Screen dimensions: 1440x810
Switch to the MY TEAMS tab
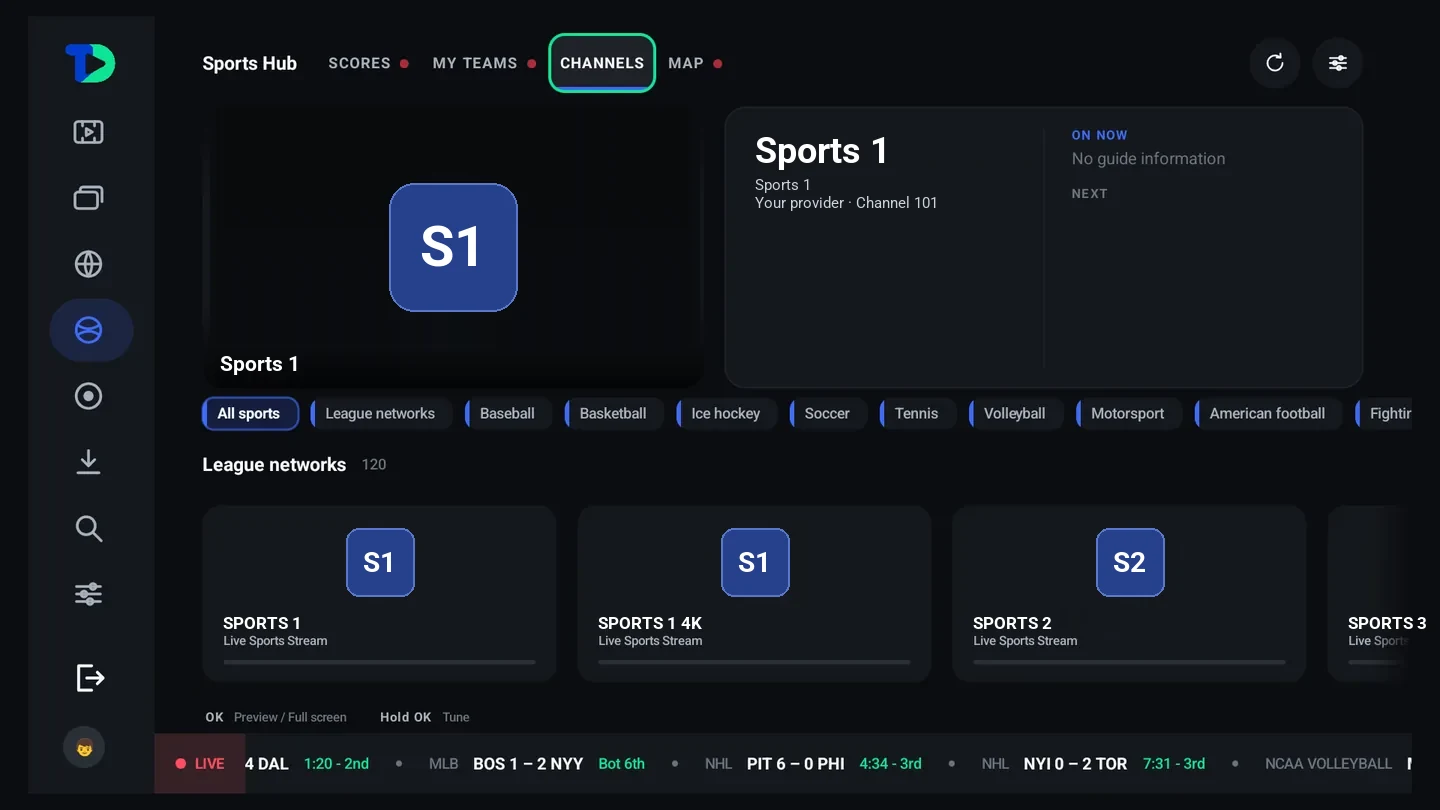(485, 63)
